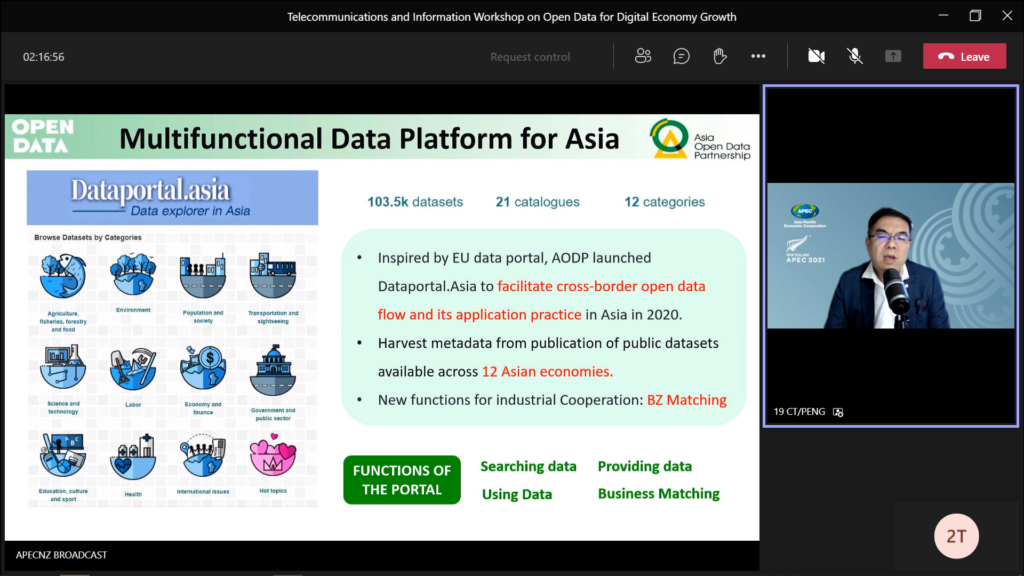Screen dimensions: 1024x576
Task: Click the '103.5k datasets' statistic
Action: click(x=415, y=202)
